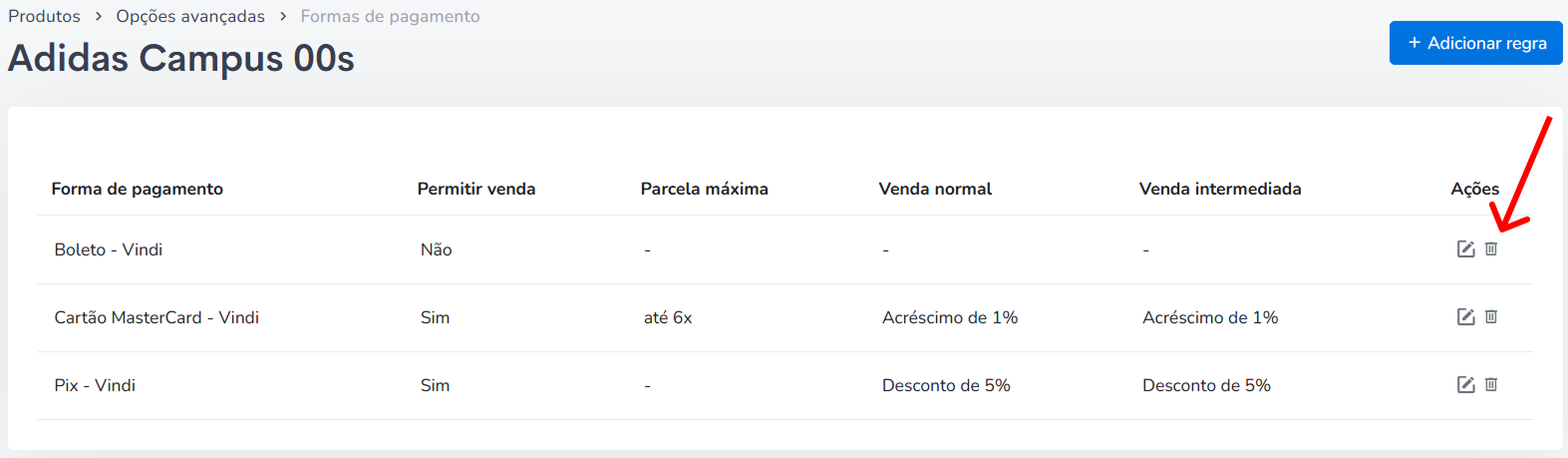The width and height of the screenshot is (1568, 458).
Task: Delete the Pix - Vindi payment rule
Action: click(x=1491, y=385)
